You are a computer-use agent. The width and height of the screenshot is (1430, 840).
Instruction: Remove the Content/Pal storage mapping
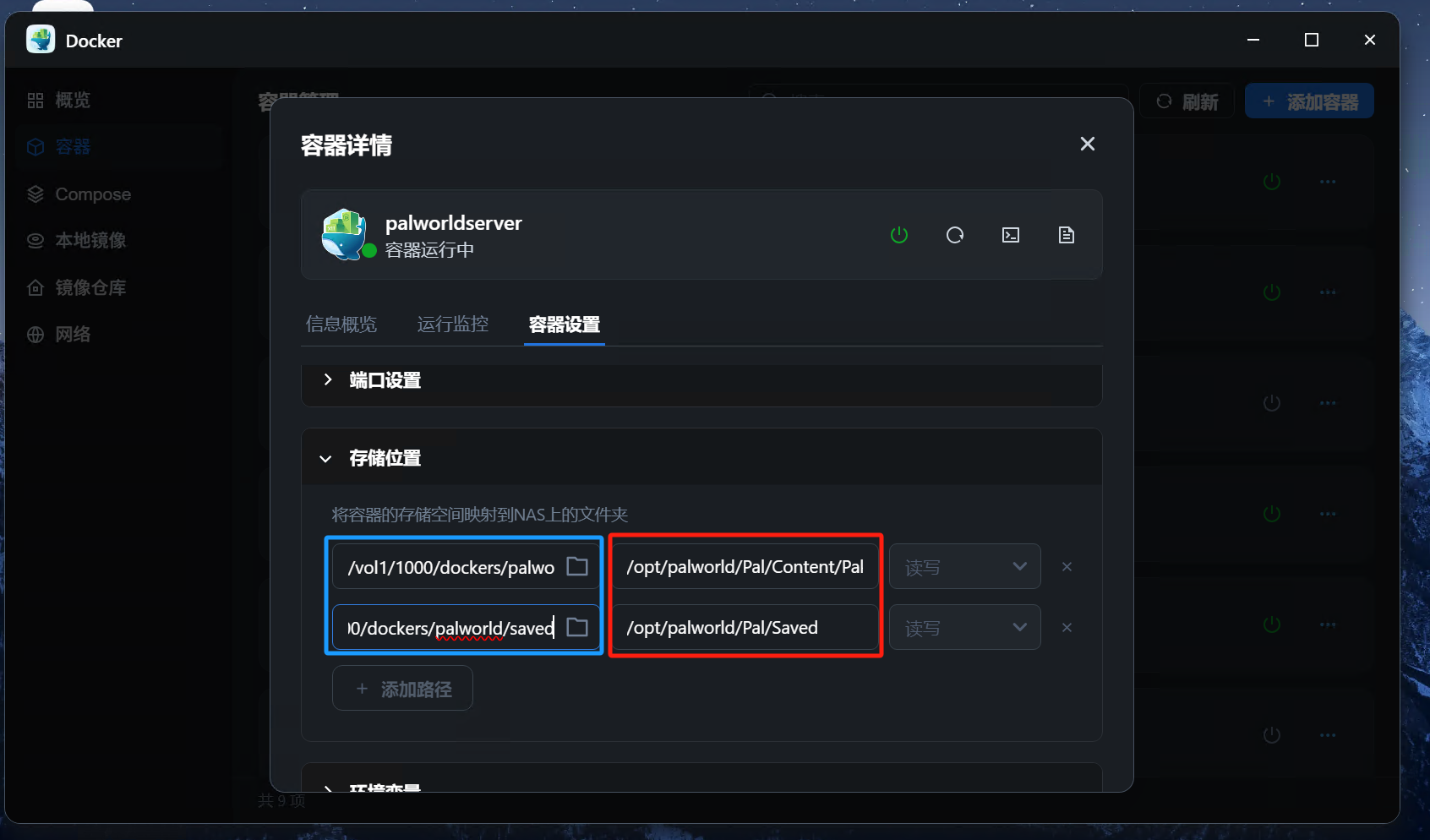1067,566
